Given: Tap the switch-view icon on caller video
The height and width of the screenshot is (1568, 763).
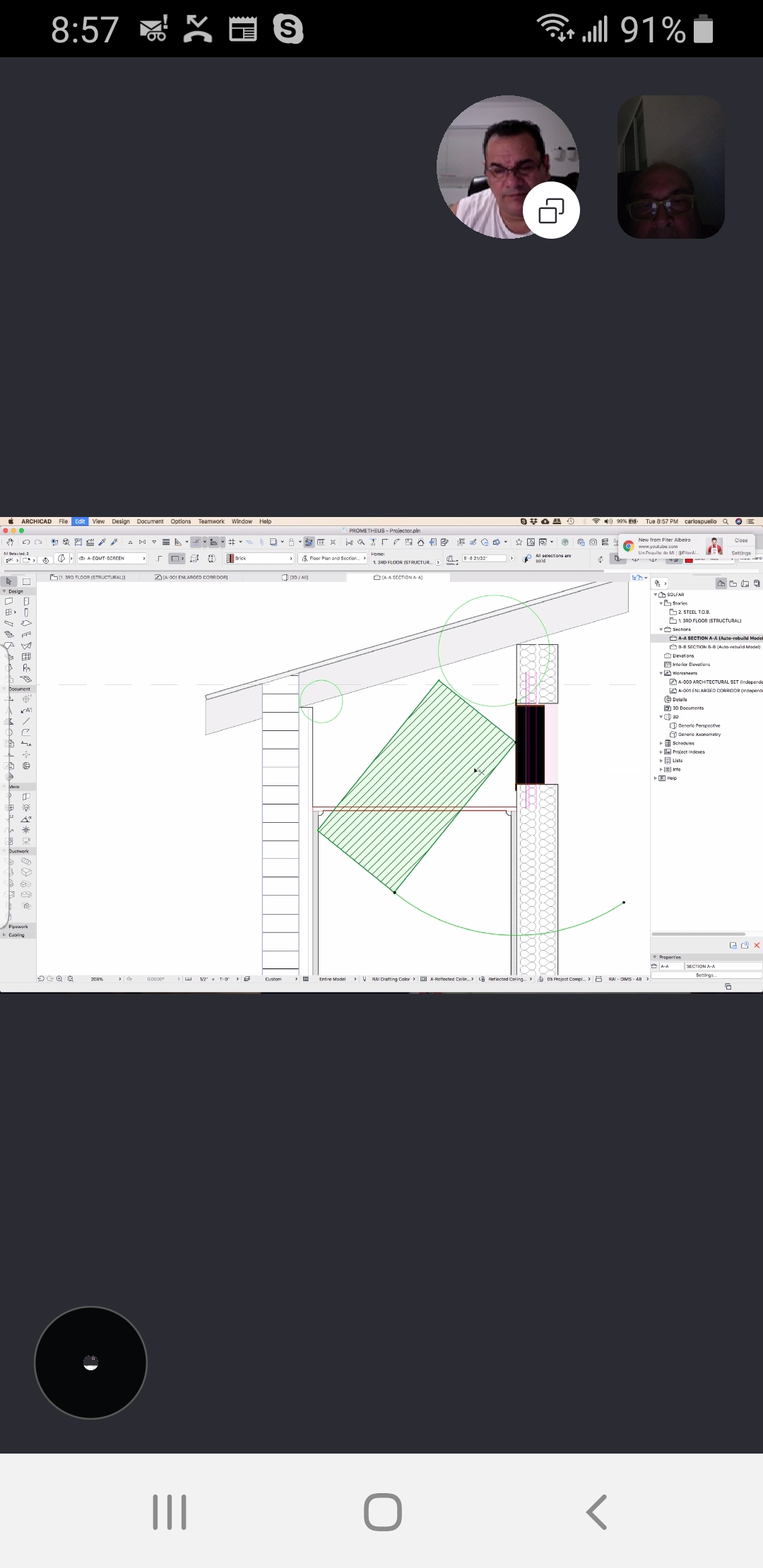Looking at the screenshot, I should 551,210.
